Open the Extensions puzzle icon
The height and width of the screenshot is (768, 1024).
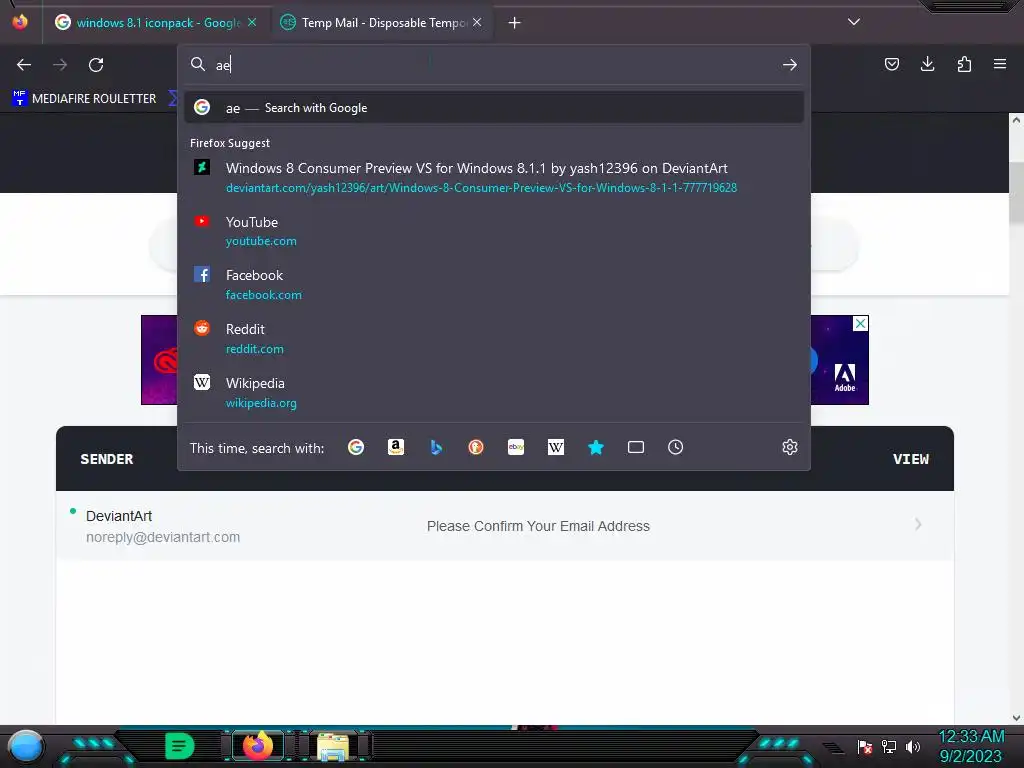964,64
